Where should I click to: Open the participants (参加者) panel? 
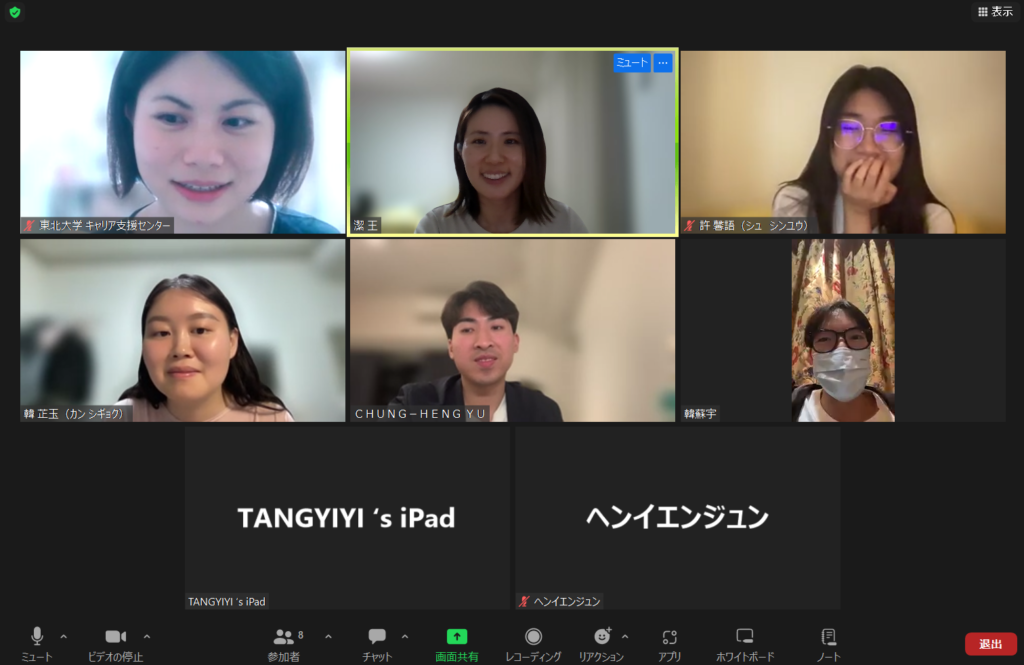284,643
